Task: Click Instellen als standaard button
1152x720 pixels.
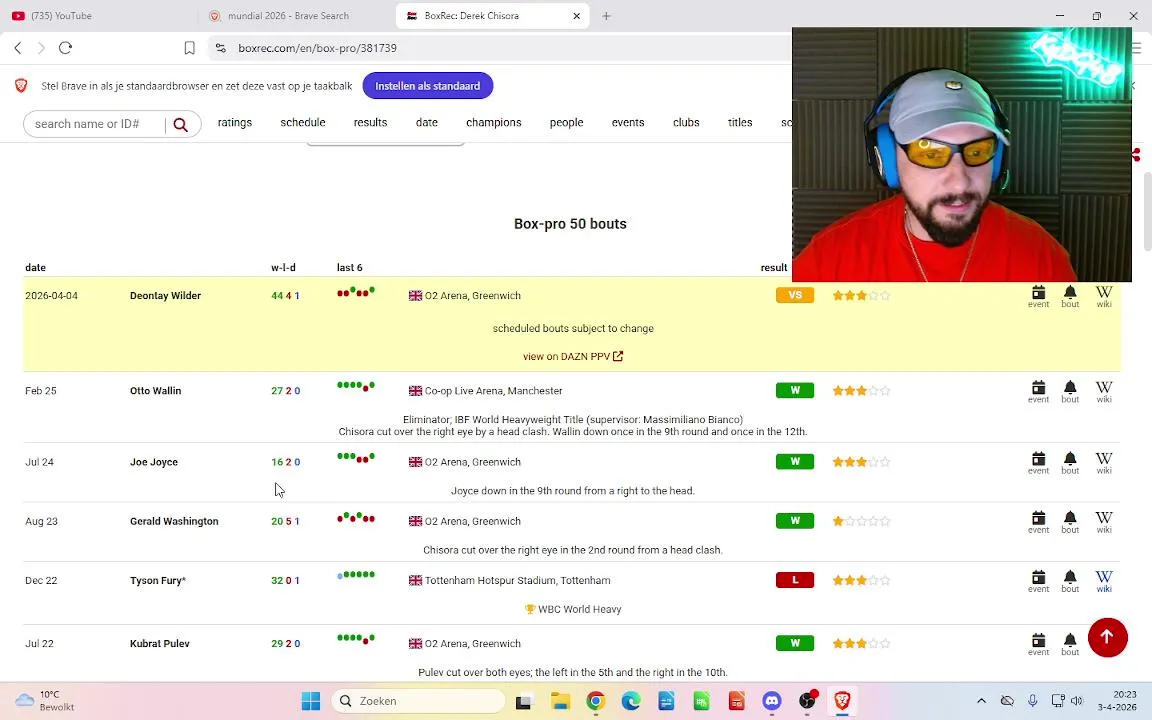Action: pos(428,86)
